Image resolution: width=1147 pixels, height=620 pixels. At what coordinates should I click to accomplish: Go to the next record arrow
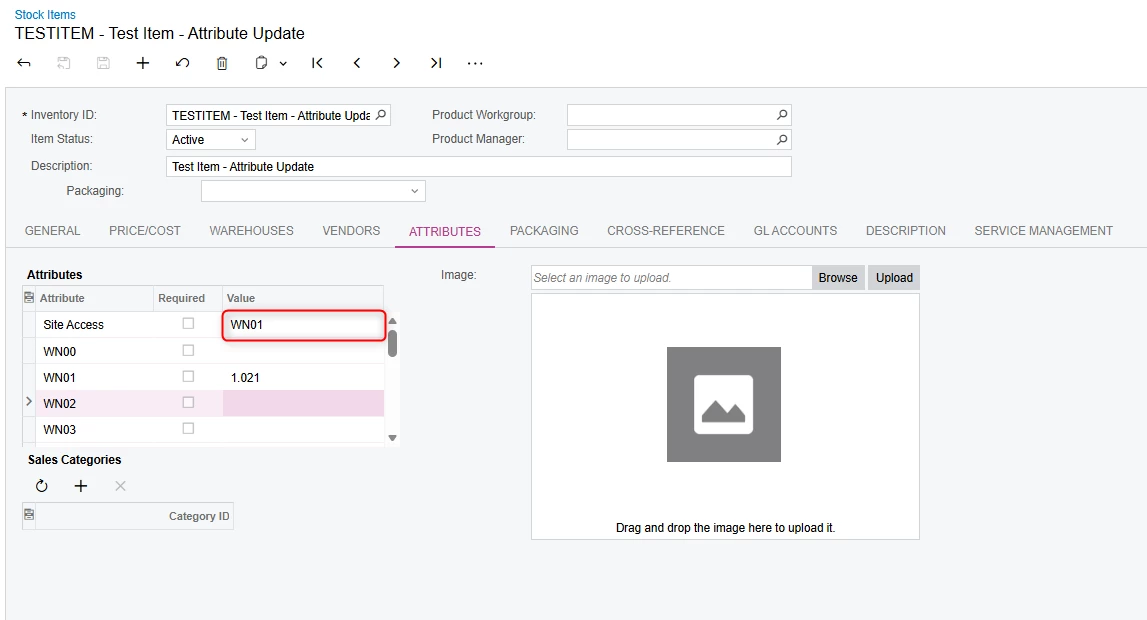click(x=396, y=63)
